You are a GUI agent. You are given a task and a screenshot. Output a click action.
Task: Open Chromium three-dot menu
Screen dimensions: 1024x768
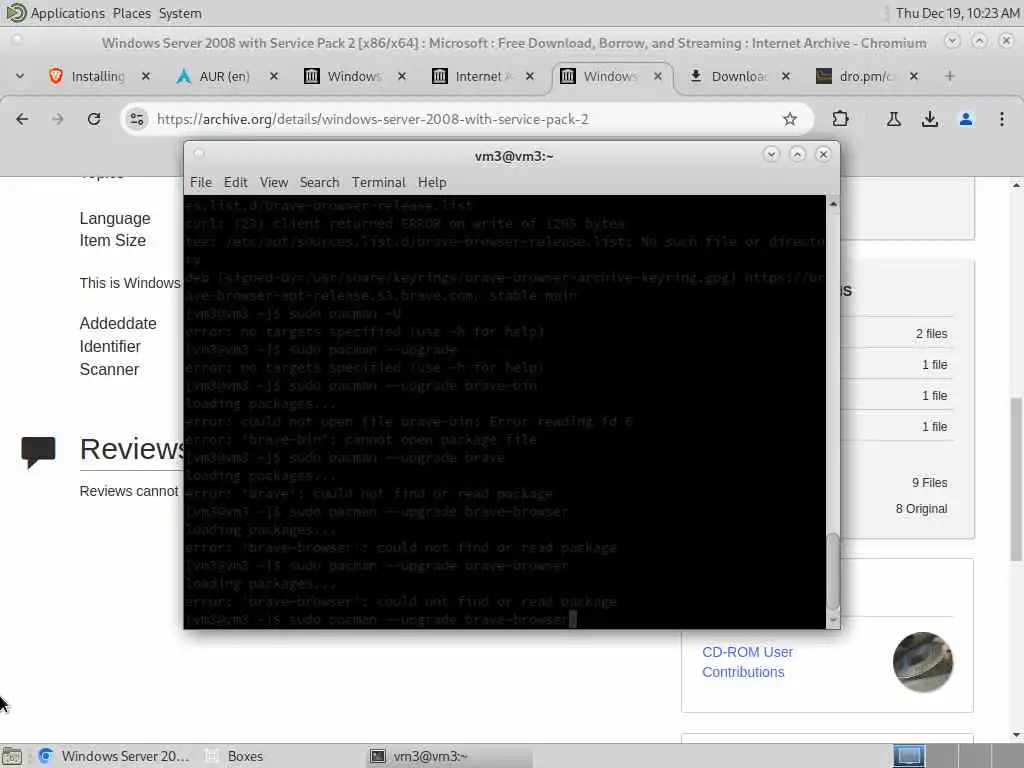[x=1002, y=119]
